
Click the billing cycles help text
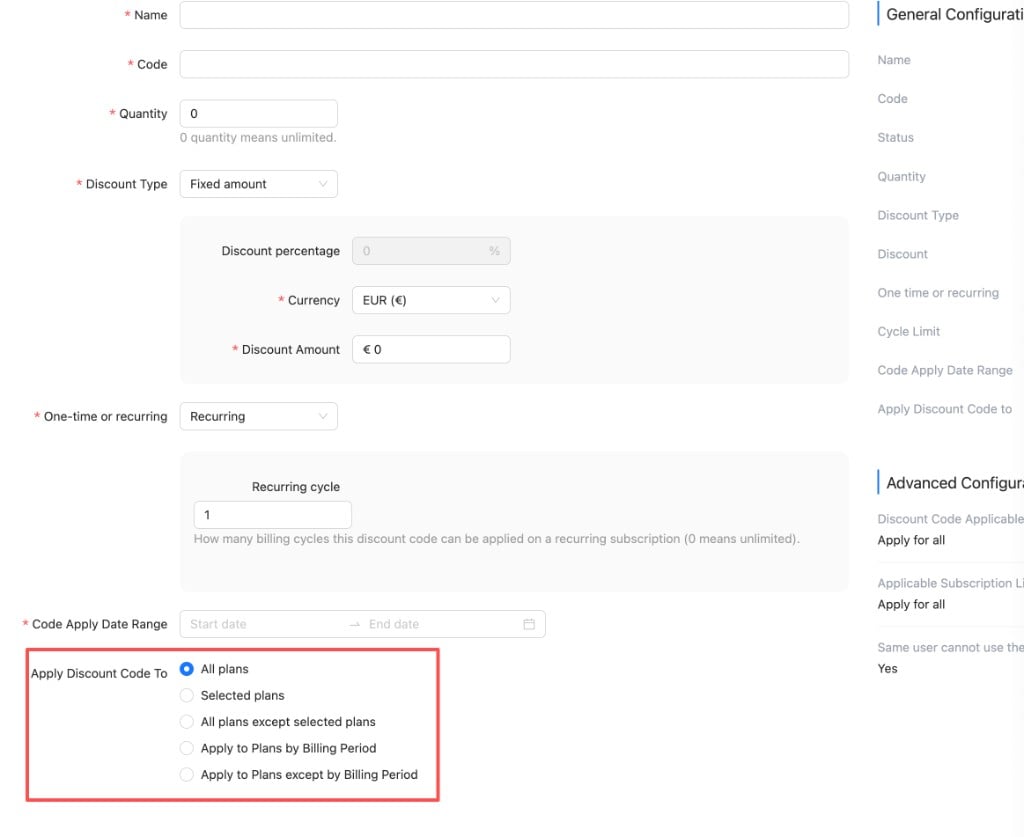496,539
